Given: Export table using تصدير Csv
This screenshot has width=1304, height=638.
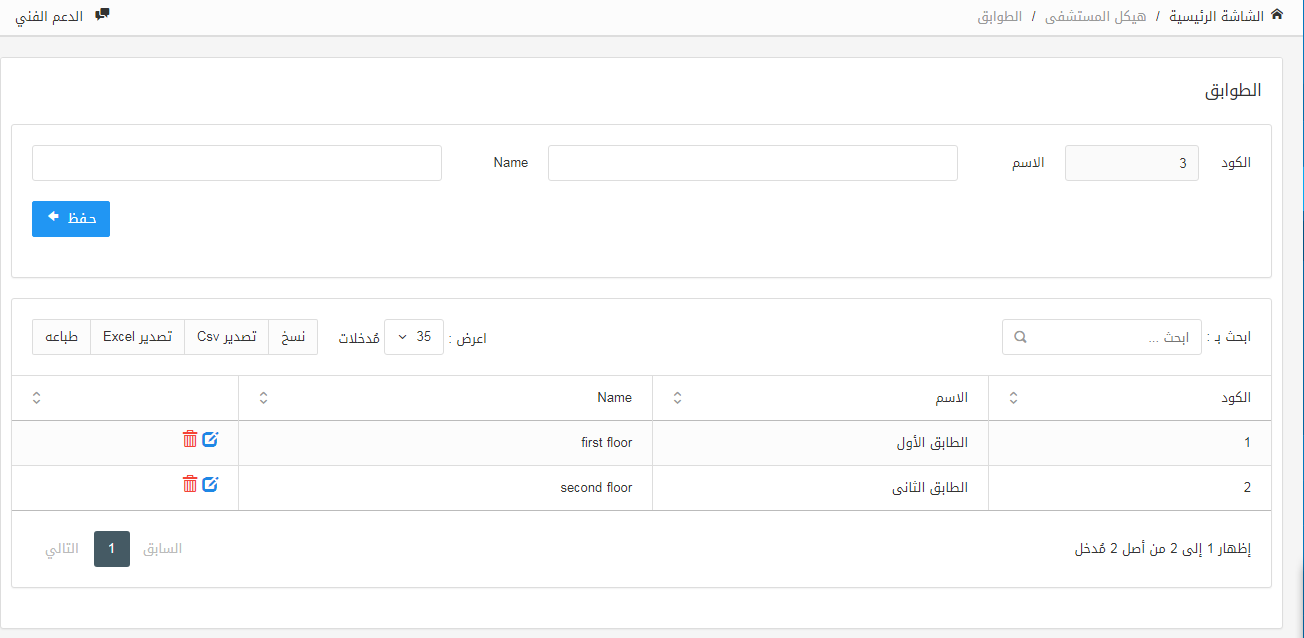Looking at the screenshot, I should click(227, 337).
